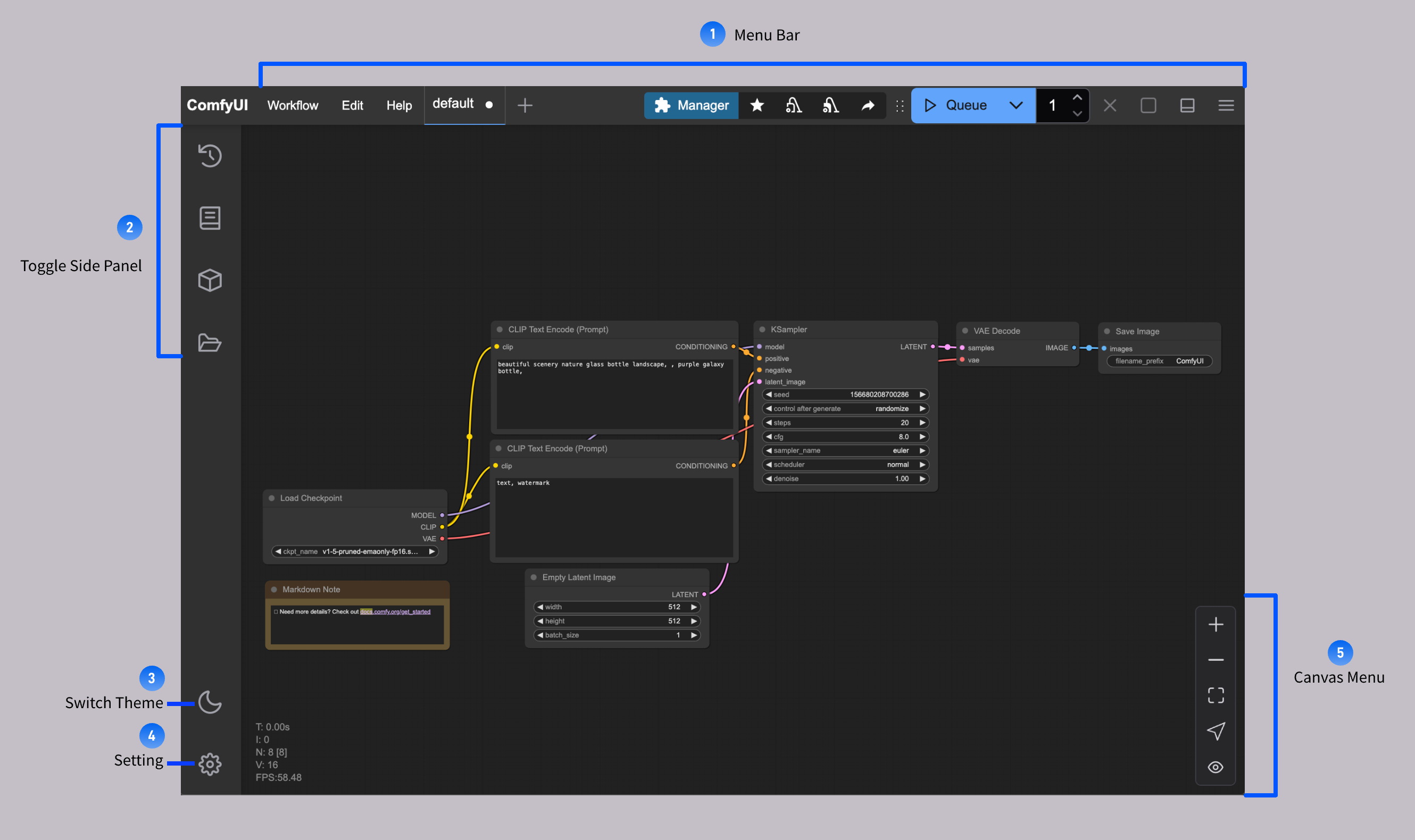The width and height of the screenshot is (1415, 840).
Task: Switch the interface theme to light mode
Action: click(210, 702)
